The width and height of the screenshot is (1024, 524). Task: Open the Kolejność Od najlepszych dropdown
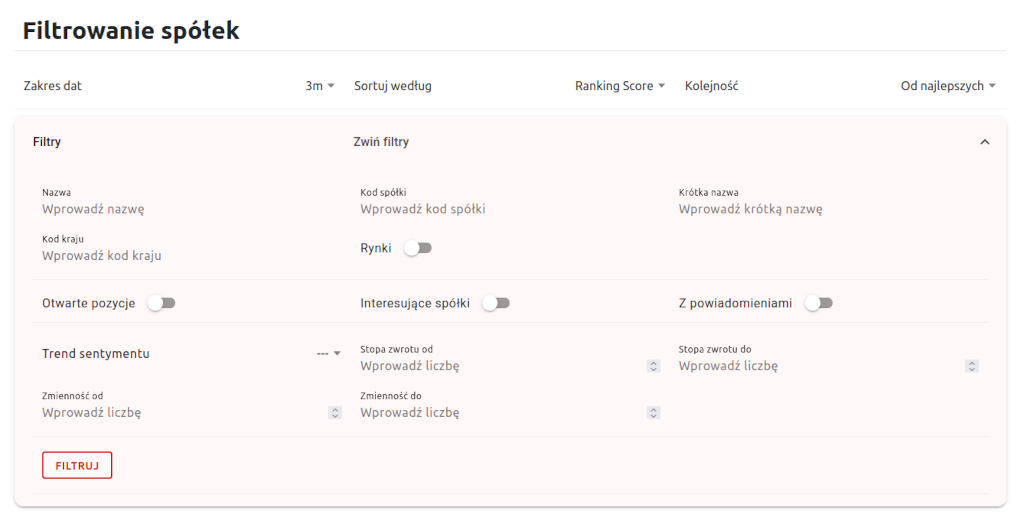(x=948, y=86)
